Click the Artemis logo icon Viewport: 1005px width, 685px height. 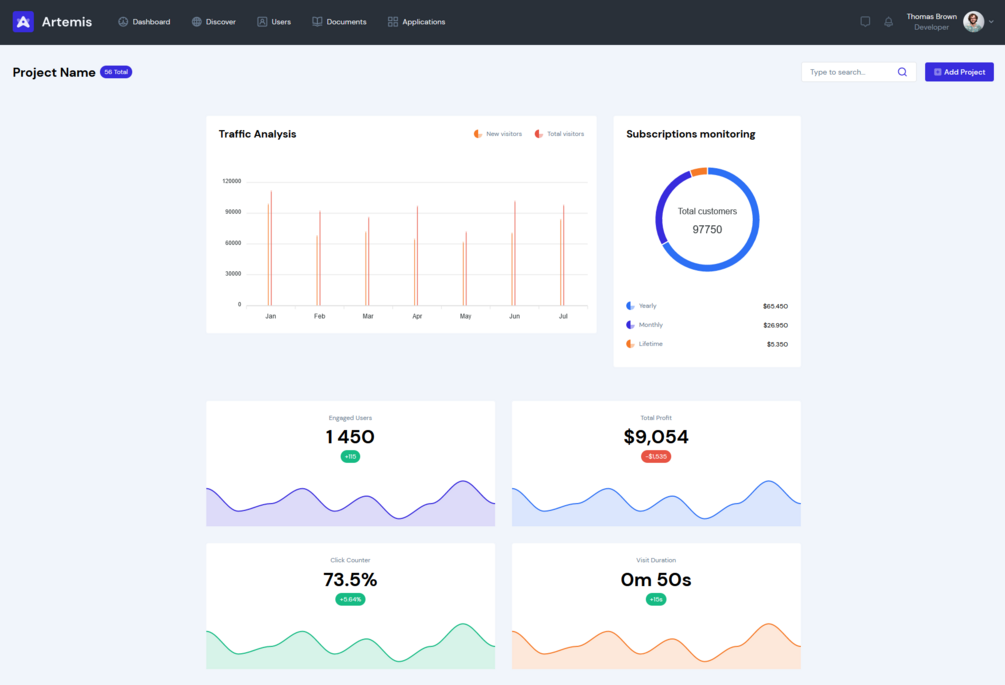(23, 22)
